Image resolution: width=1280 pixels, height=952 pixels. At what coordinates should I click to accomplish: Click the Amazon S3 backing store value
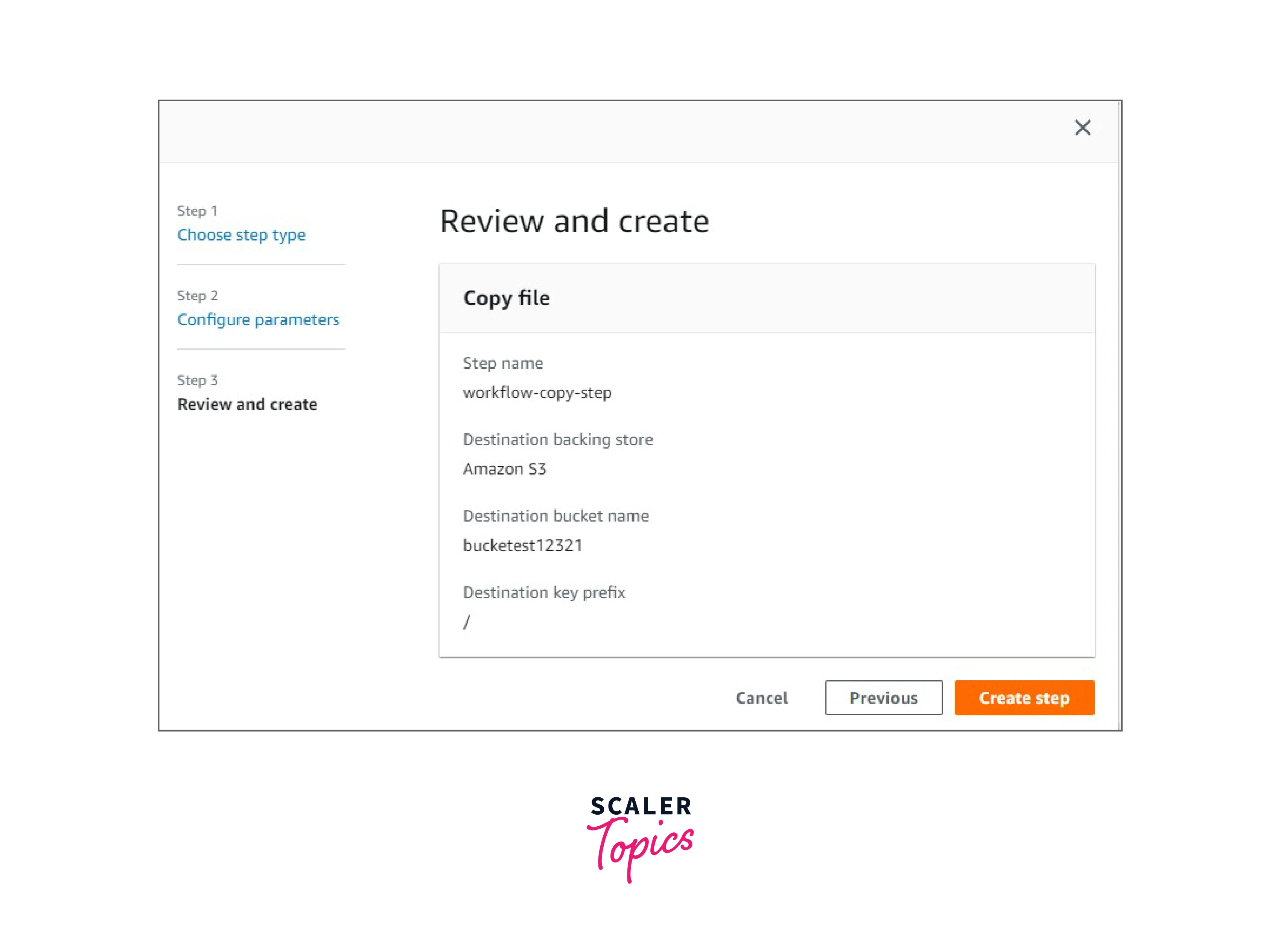[x=504, y=469]
